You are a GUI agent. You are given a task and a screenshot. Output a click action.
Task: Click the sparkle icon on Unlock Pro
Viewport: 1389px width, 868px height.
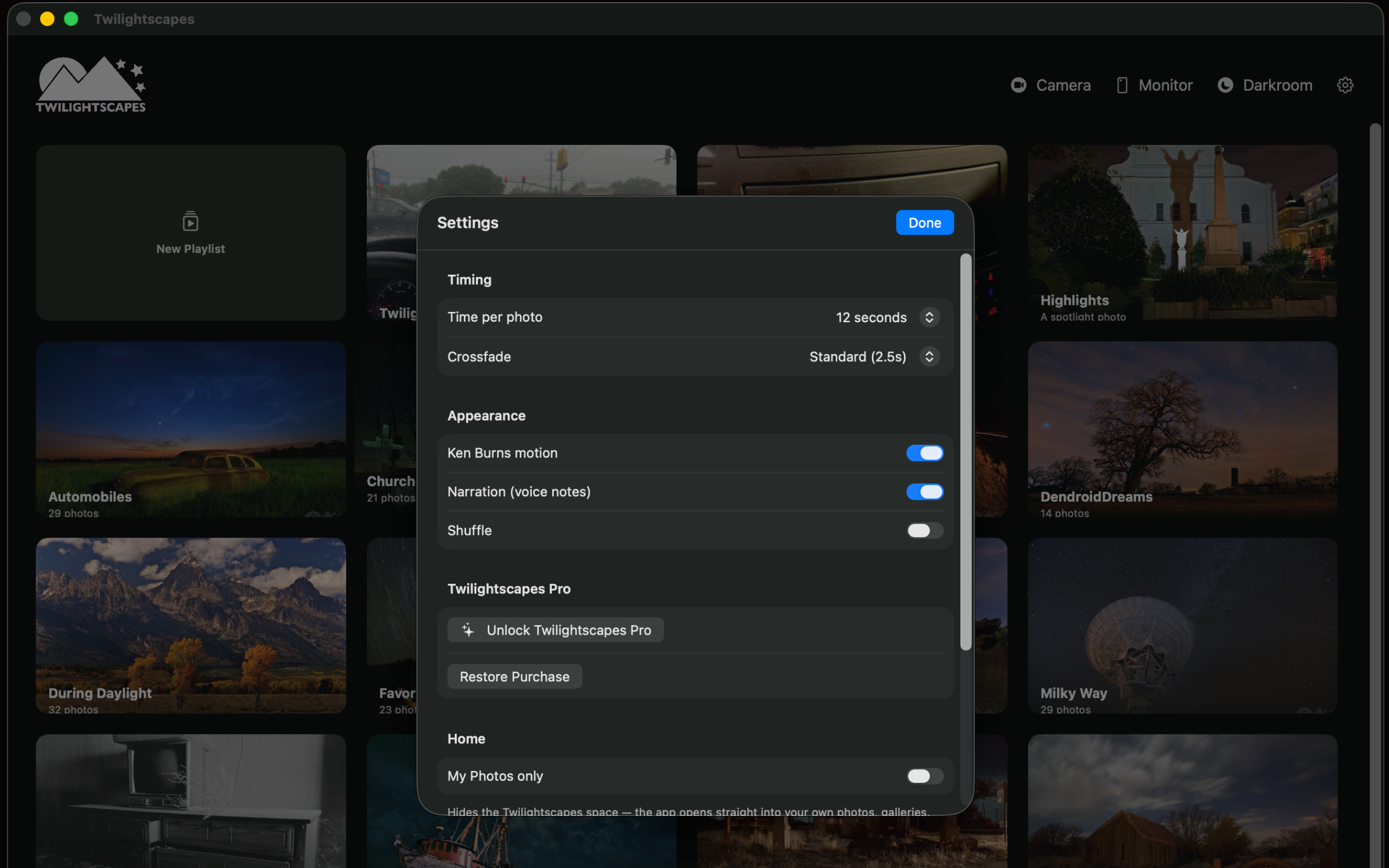[x=468, y=630]
